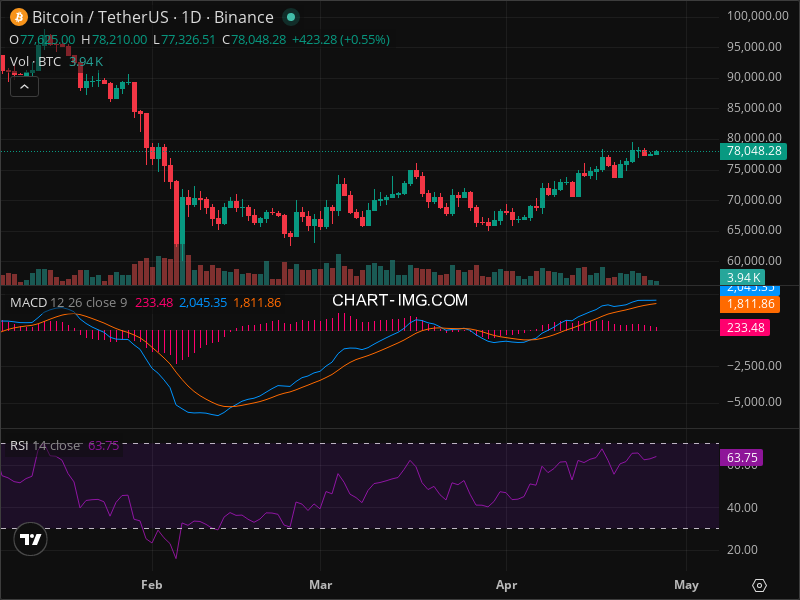800x600 pixels.
Task: Click the 20.00 RSI axis label
Action: tap(742, 549)
